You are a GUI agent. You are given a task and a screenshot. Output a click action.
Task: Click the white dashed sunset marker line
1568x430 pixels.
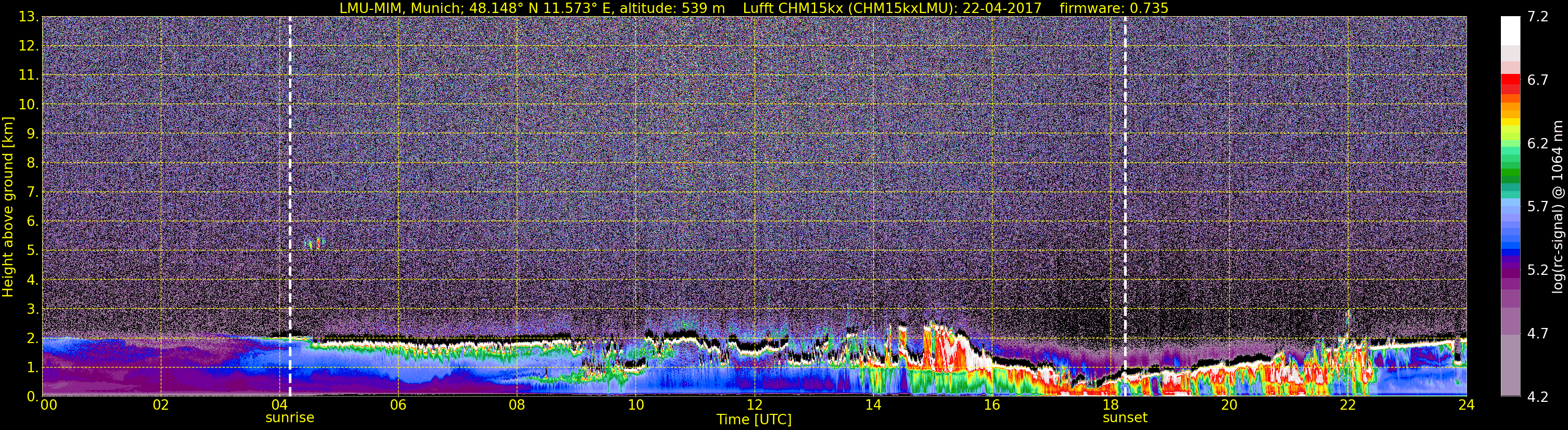(x=1125, y=207)
